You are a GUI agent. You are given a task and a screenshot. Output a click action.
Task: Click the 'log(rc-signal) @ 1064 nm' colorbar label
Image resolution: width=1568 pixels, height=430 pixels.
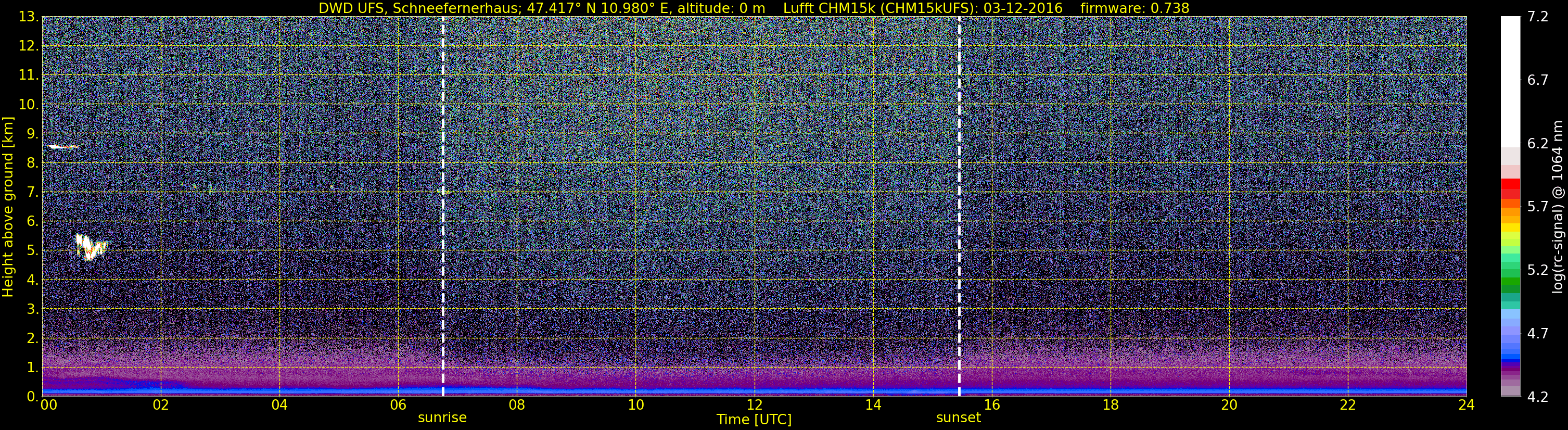1558,207
